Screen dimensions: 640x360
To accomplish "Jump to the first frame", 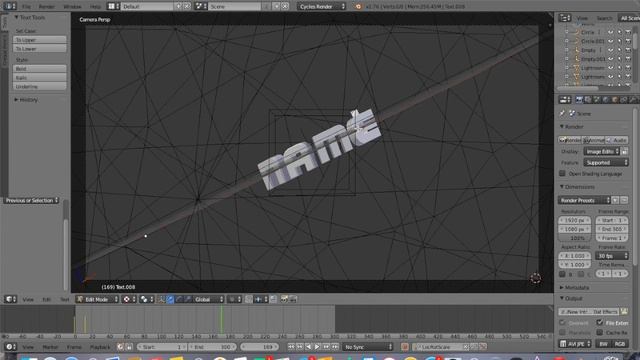I will pyautogui.click(x=291, y=347).
